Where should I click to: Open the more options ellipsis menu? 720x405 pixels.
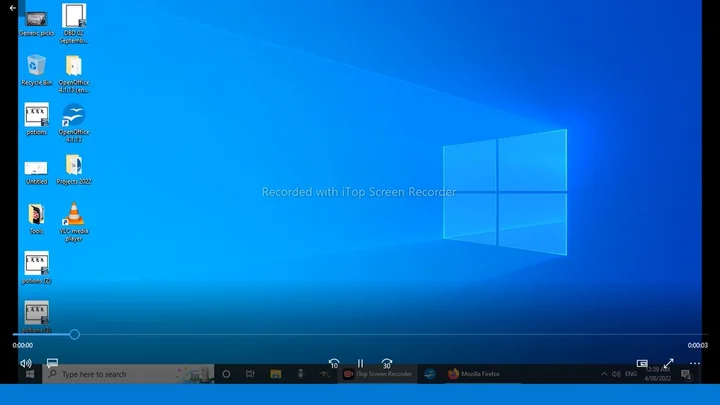click(695, 364)
